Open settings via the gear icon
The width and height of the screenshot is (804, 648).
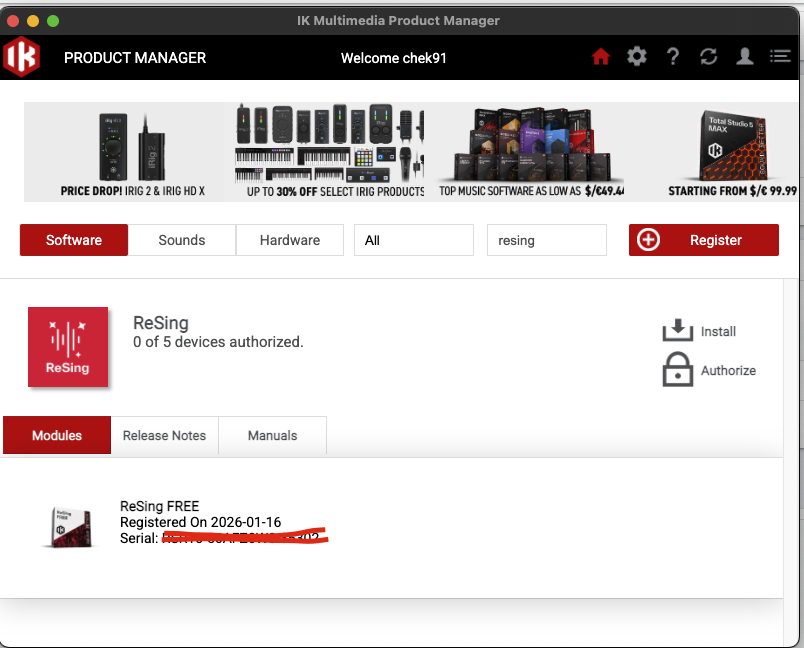(x=636, y=56)
